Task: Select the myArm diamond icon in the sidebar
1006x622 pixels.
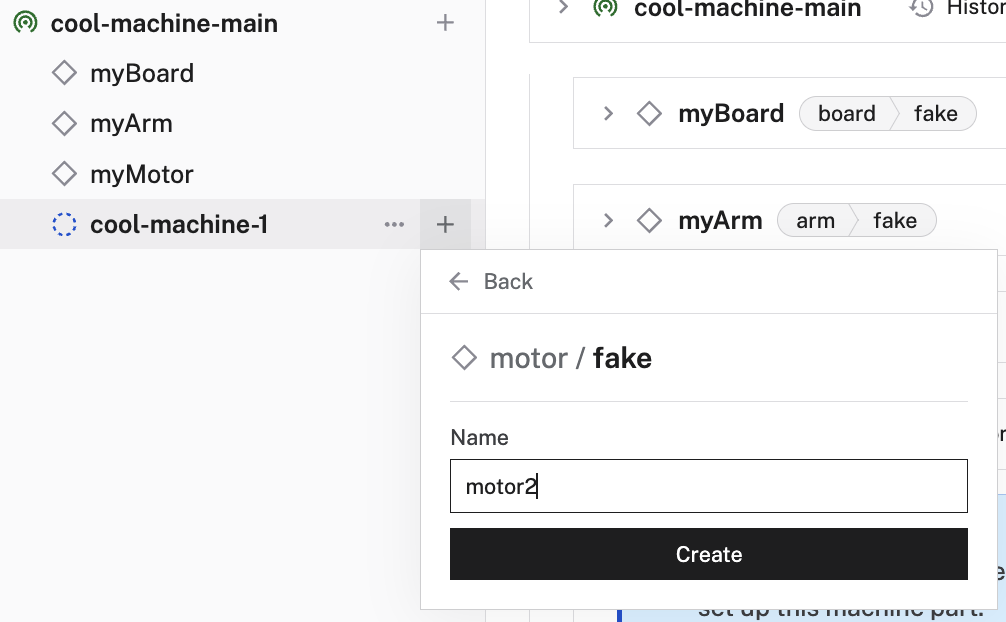Action: 62,123
